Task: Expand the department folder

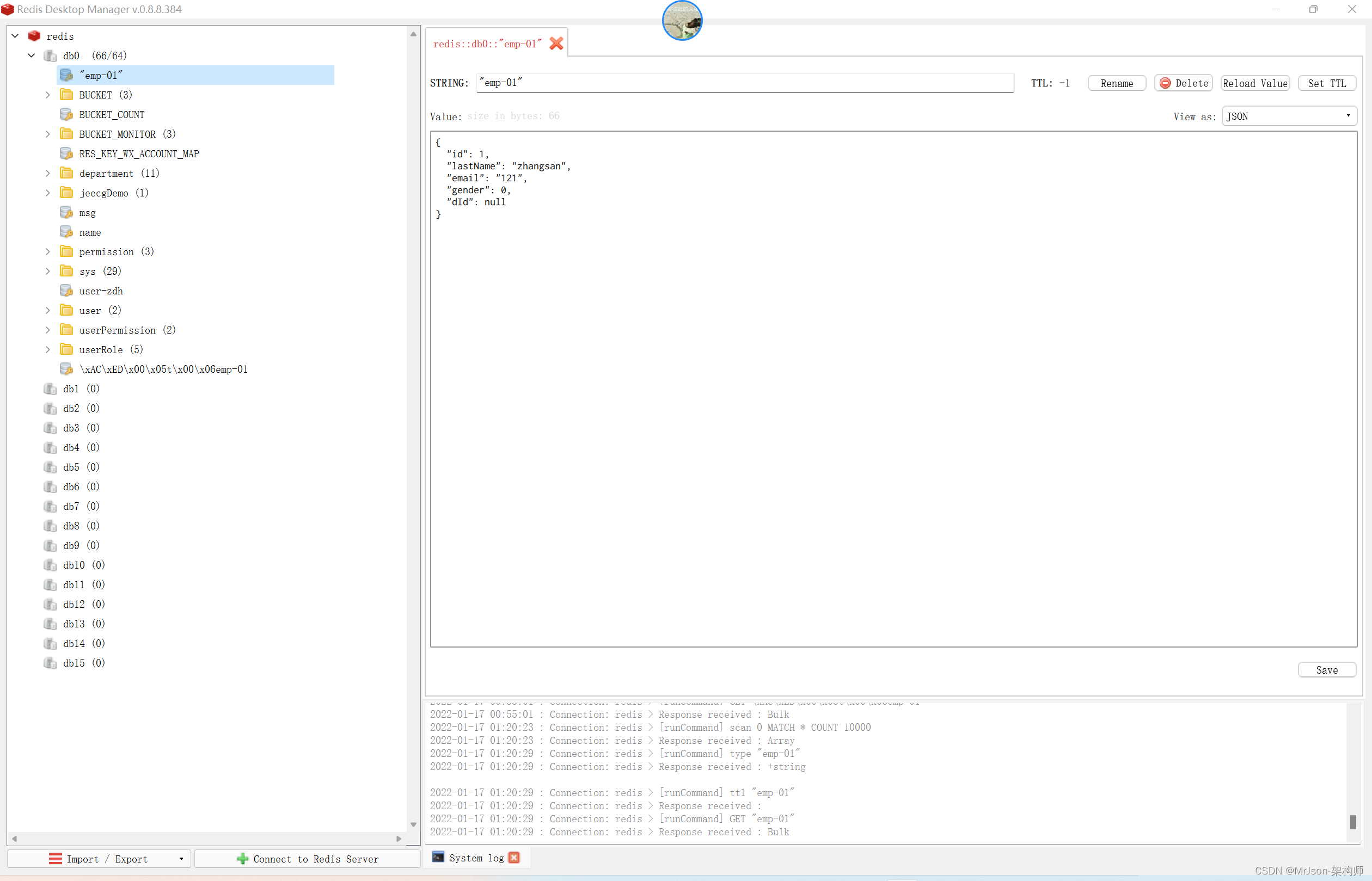Action: pos(48,174)
